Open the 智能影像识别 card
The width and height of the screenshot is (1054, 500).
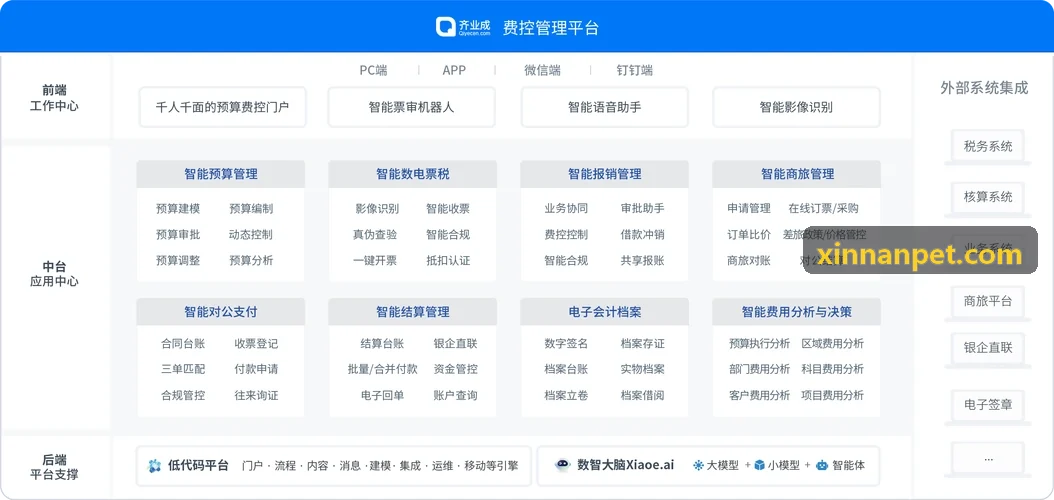point(796,107)
